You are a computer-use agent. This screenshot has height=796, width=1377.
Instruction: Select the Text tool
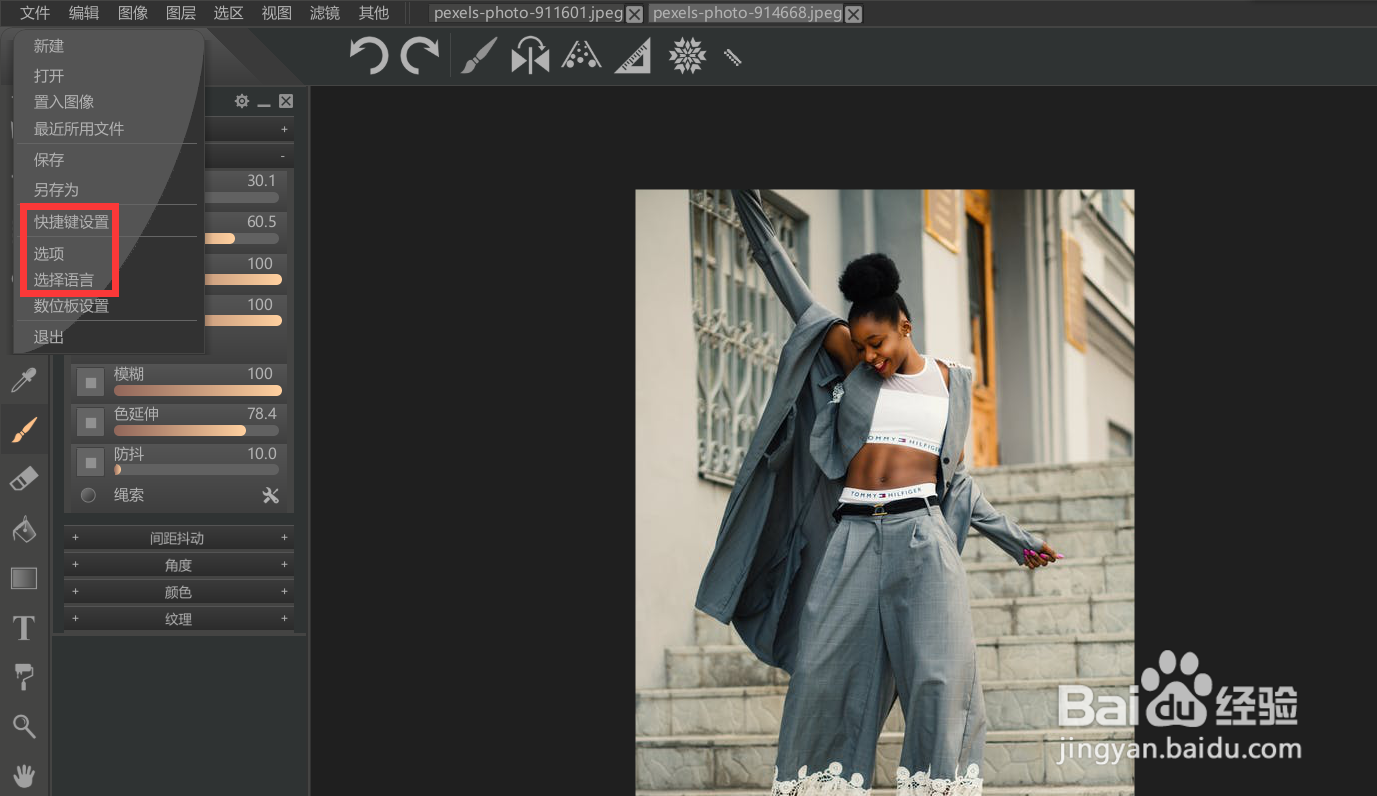pos(24,628)
